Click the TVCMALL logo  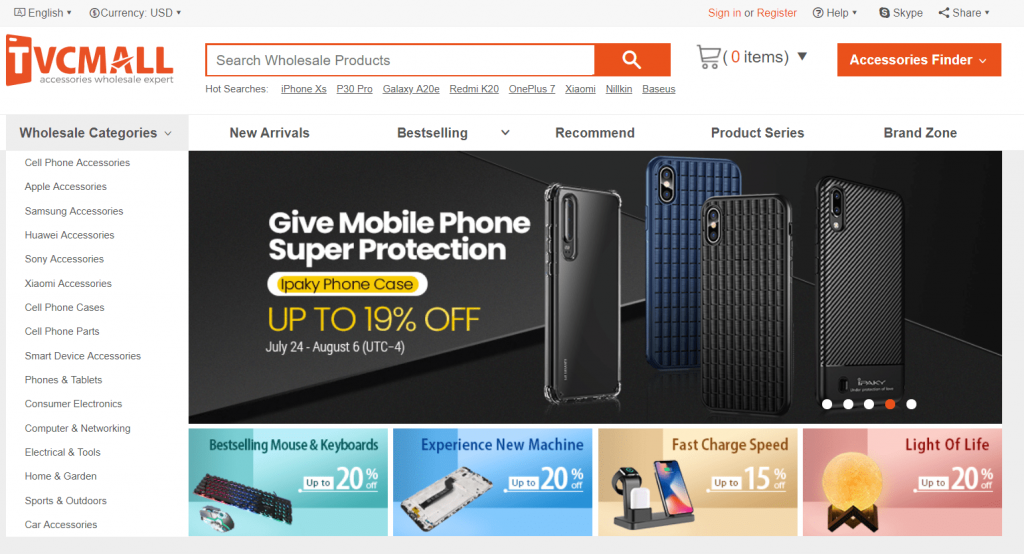90,60
